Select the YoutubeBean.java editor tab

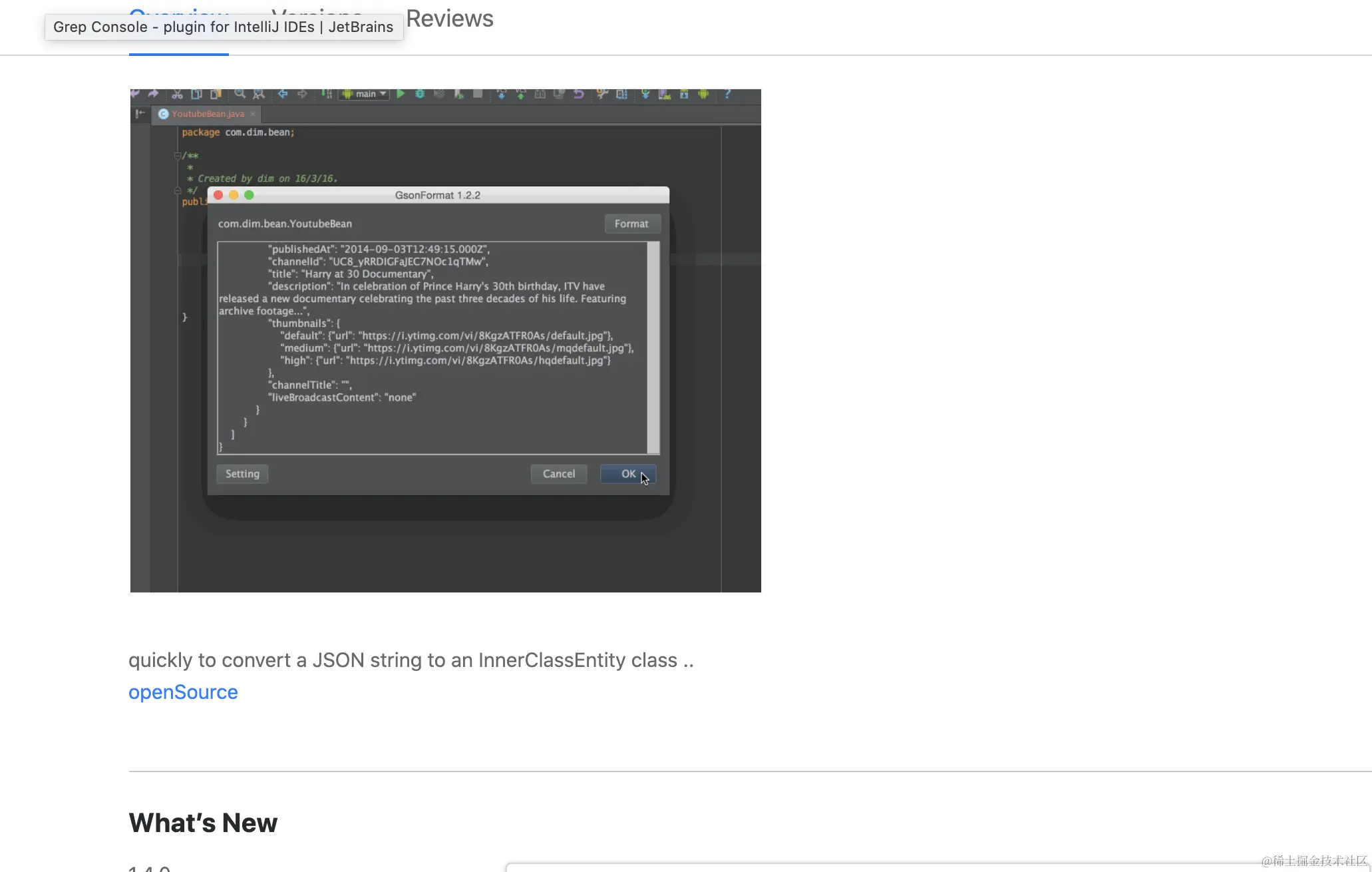point(208,114)
